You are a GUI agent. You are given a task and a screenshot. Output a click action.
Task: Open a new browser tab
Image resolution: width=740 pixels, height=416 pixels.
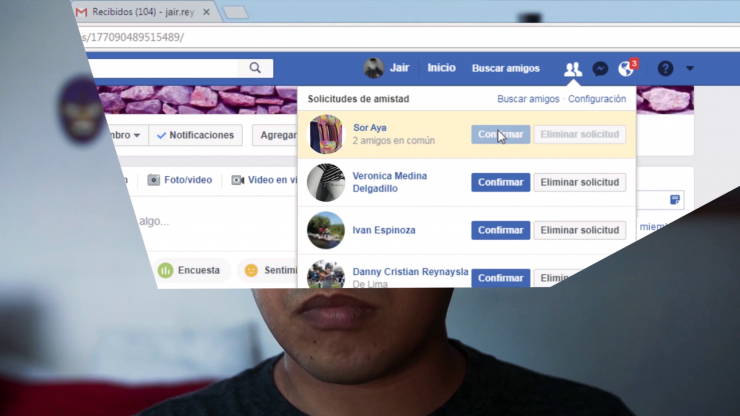coord(235,12)
